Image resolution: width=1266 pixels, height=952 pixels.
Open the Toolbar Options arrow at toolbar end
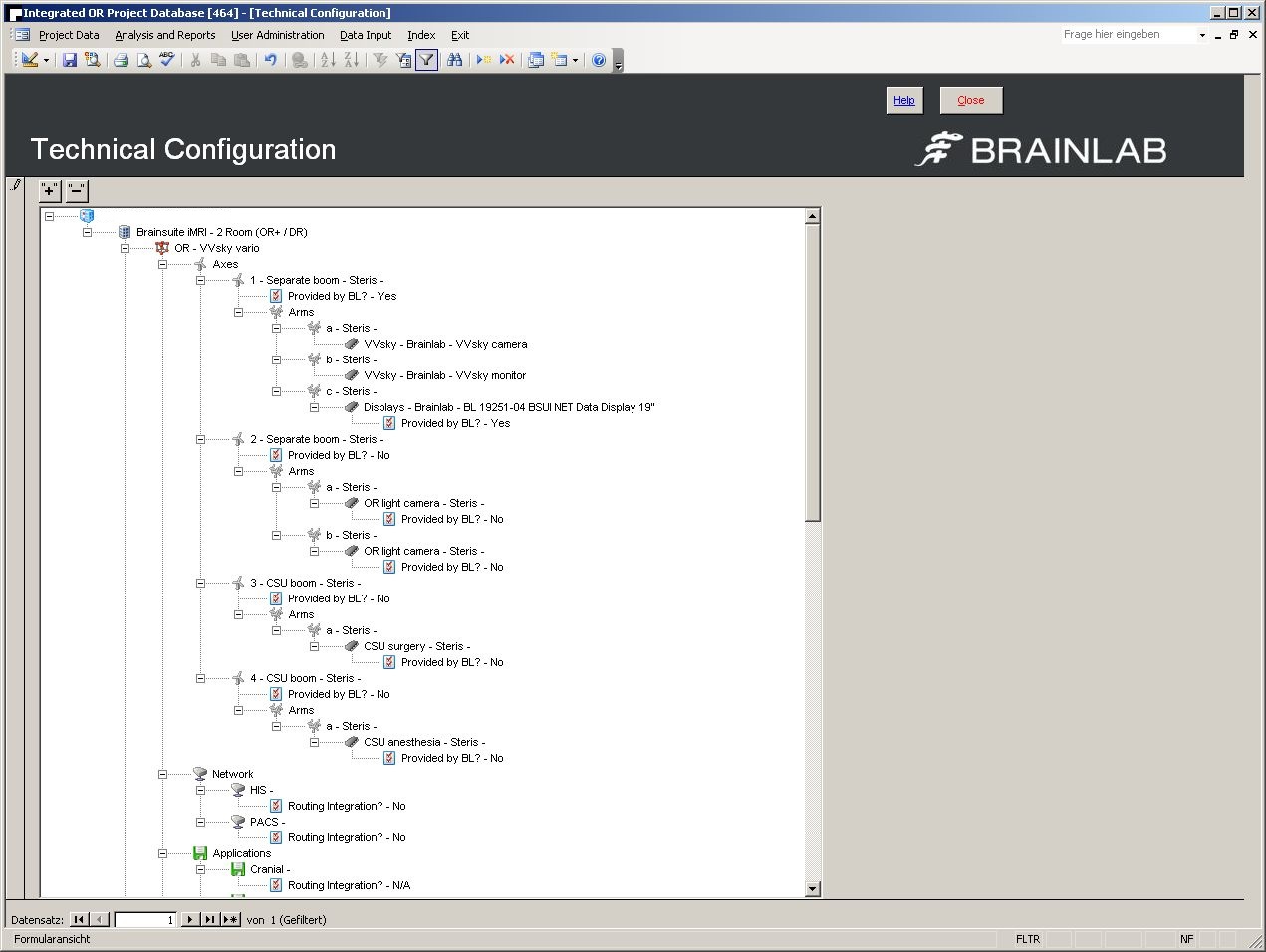click(619, 61)
